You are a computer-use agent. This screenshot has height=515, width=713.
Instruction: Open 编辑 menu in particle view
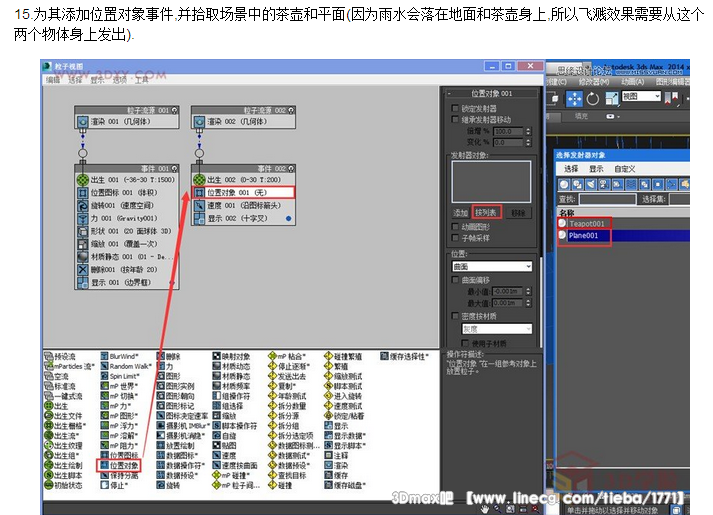tap(53, 80)
